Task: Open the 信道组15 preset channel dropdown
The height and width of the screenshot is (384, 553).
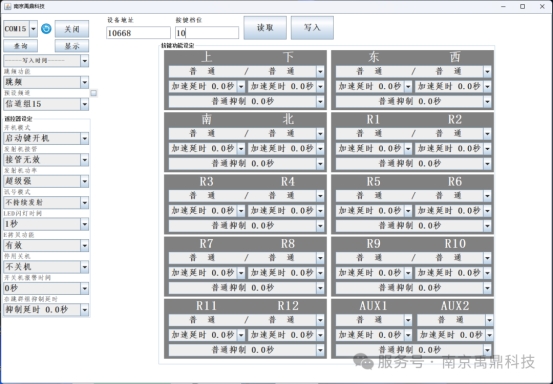Action: pos(46,104)
